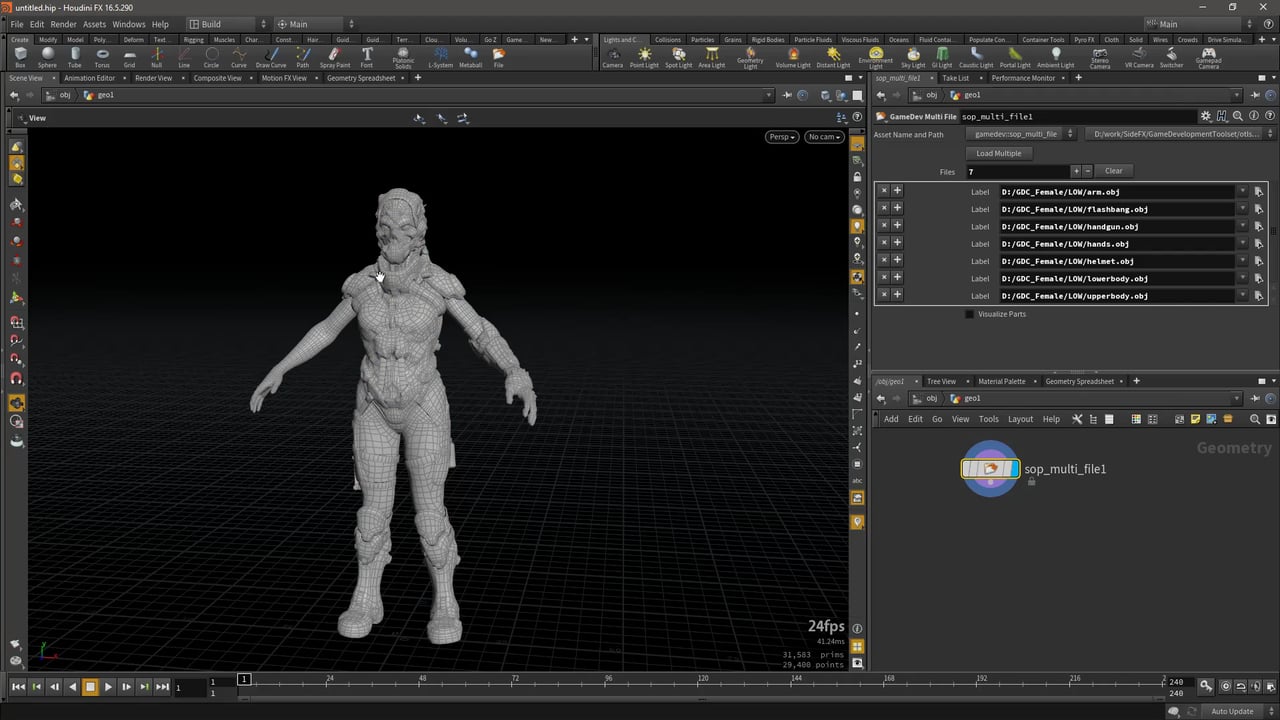Click the Load Multiple button
Screen dimensions: 1280x720
click(998, 153)
